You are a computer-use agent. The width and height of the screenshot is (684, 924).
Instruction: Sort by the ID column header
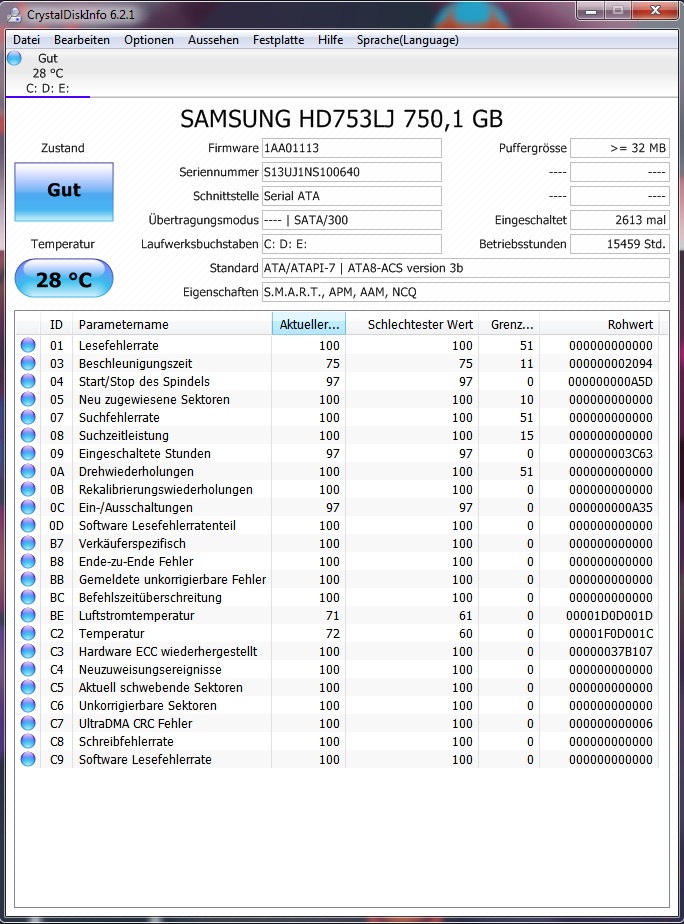57,324
